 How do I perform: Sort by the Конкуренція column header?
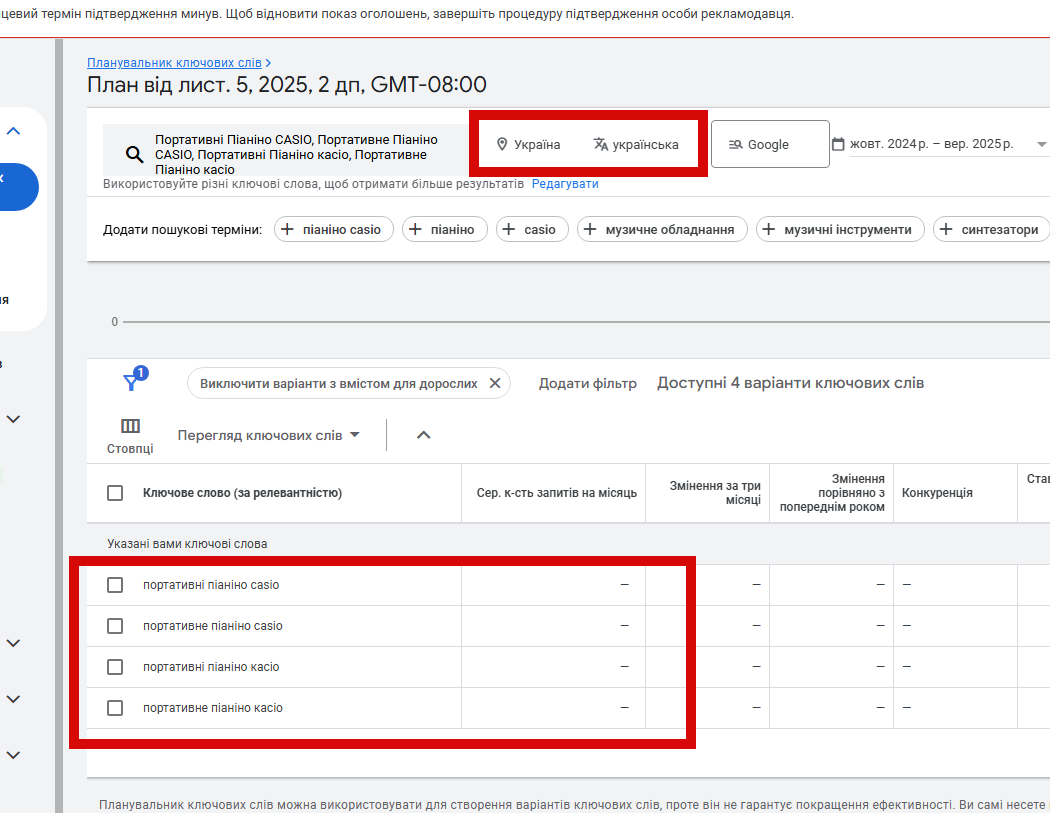click(x=937, y=493)
